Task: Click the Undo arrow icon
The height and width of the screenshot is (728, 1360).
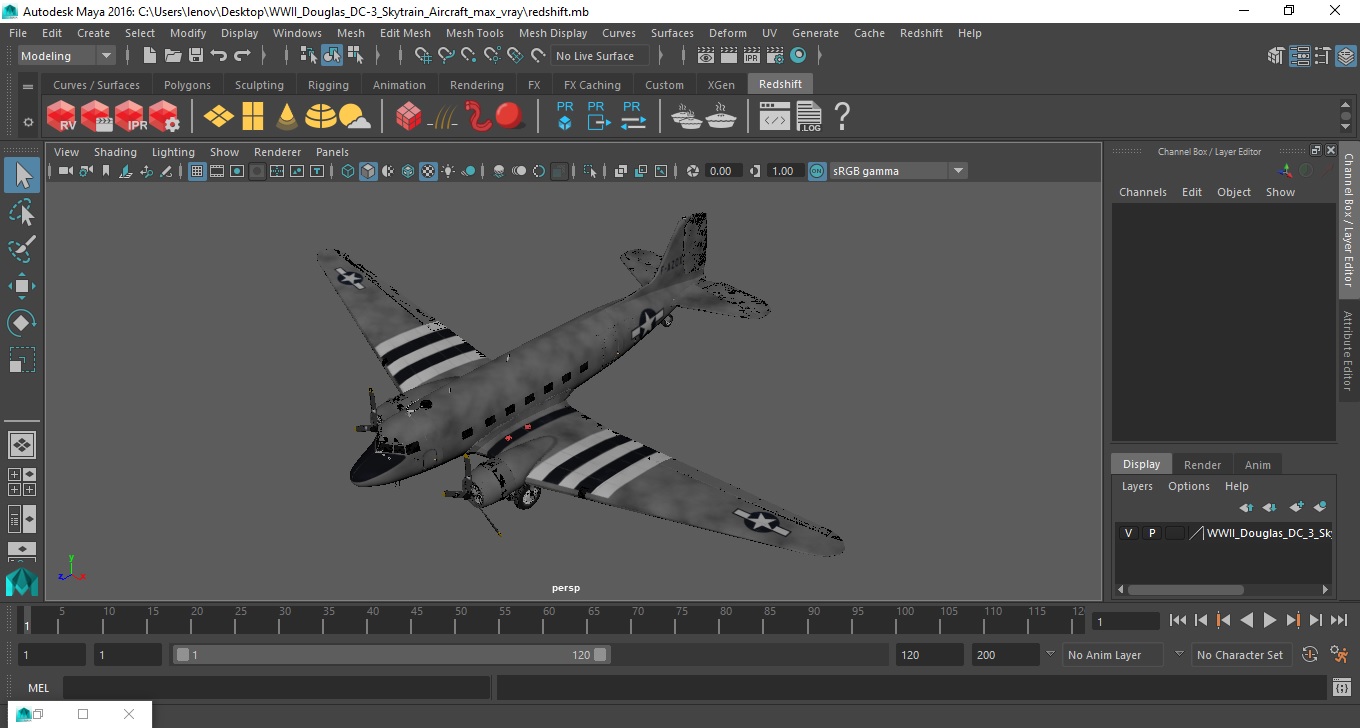Action: (219, 56)
